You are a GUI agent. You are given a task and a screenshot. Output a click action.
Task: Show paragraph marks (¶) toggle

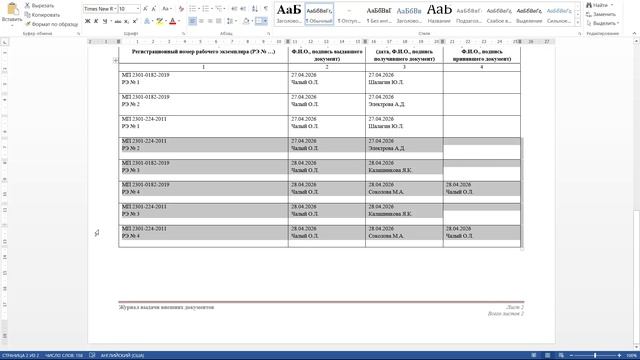[x=266, y=9]
